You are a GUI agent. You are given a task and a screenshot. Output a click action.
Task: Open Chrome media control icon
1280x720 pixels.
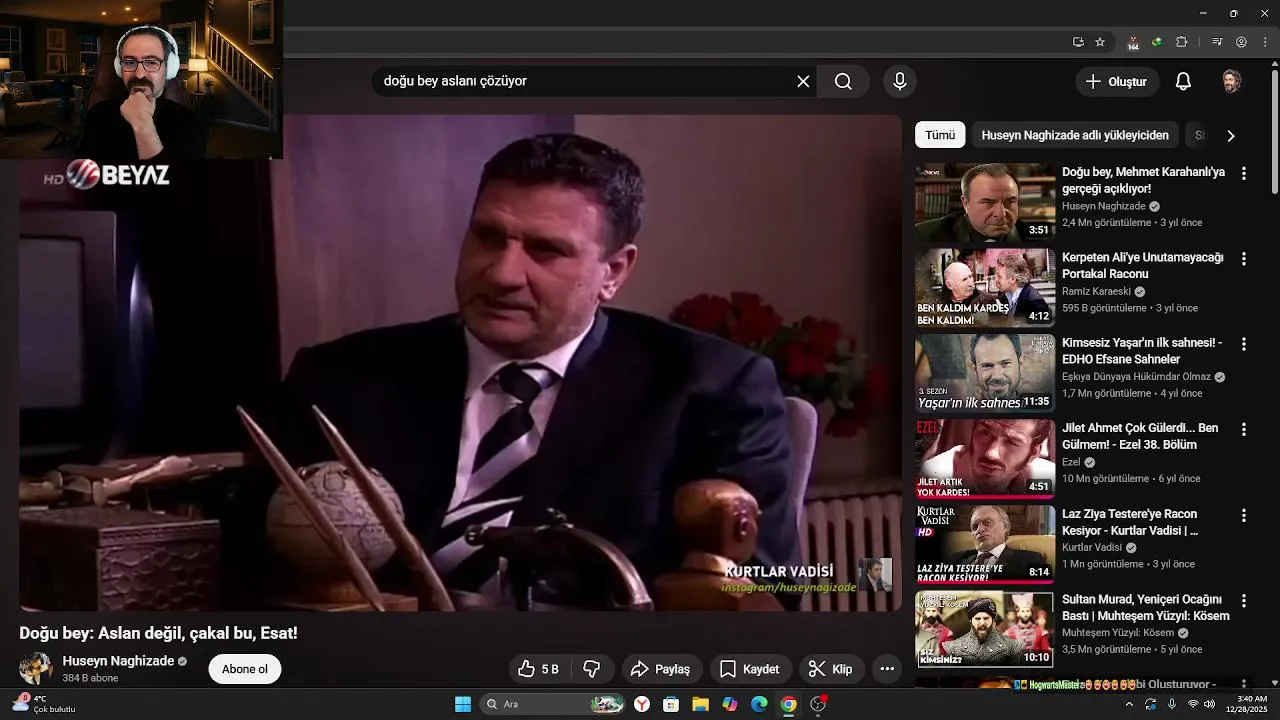1217,42
